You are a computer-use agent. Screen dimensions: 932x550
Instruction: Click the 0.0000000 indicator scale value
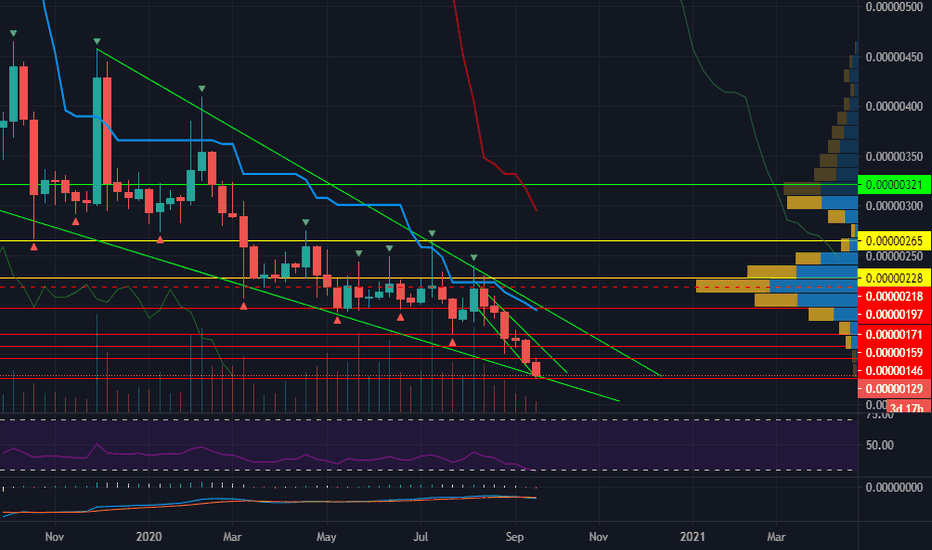(x=895, y=487)
